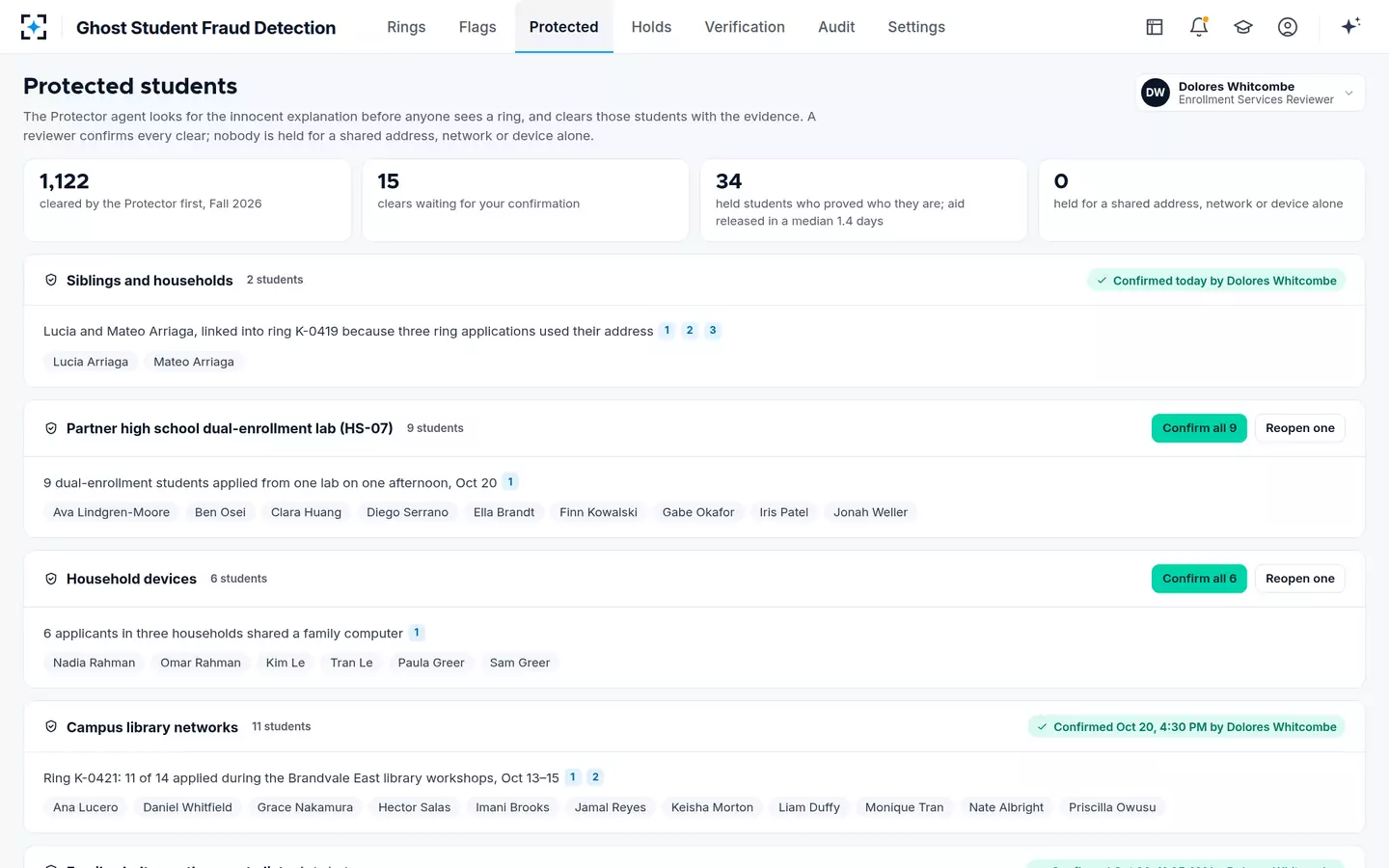
Task: Open the layout panel icon in the header
Action: click(x=1155, y=27)
